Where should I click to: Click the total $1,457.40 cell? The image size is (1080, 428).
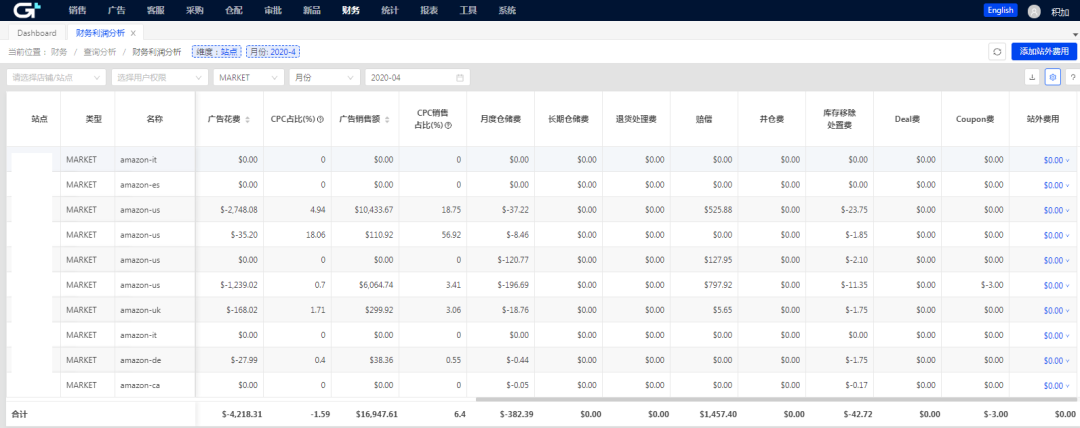(718, 414)
